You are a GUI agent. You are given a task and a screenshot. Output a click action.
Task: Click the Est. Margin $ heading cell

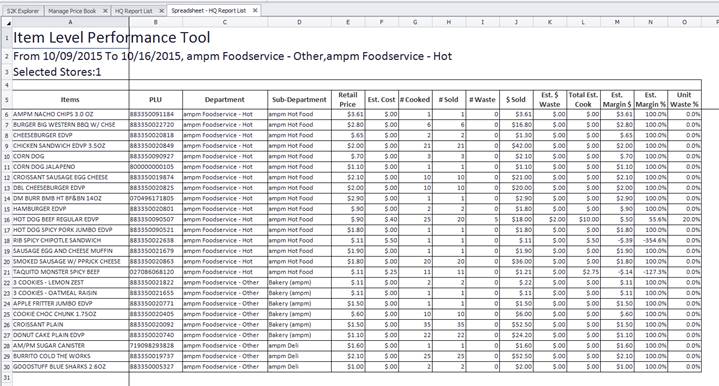(x=617, y=99)
